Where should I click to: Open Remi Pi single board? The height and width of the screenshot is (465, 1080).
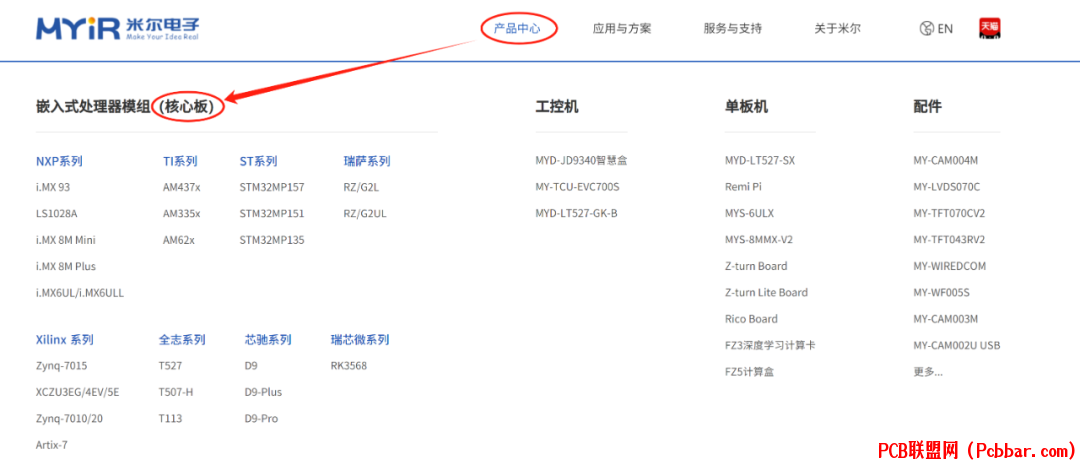click(743, 187)
